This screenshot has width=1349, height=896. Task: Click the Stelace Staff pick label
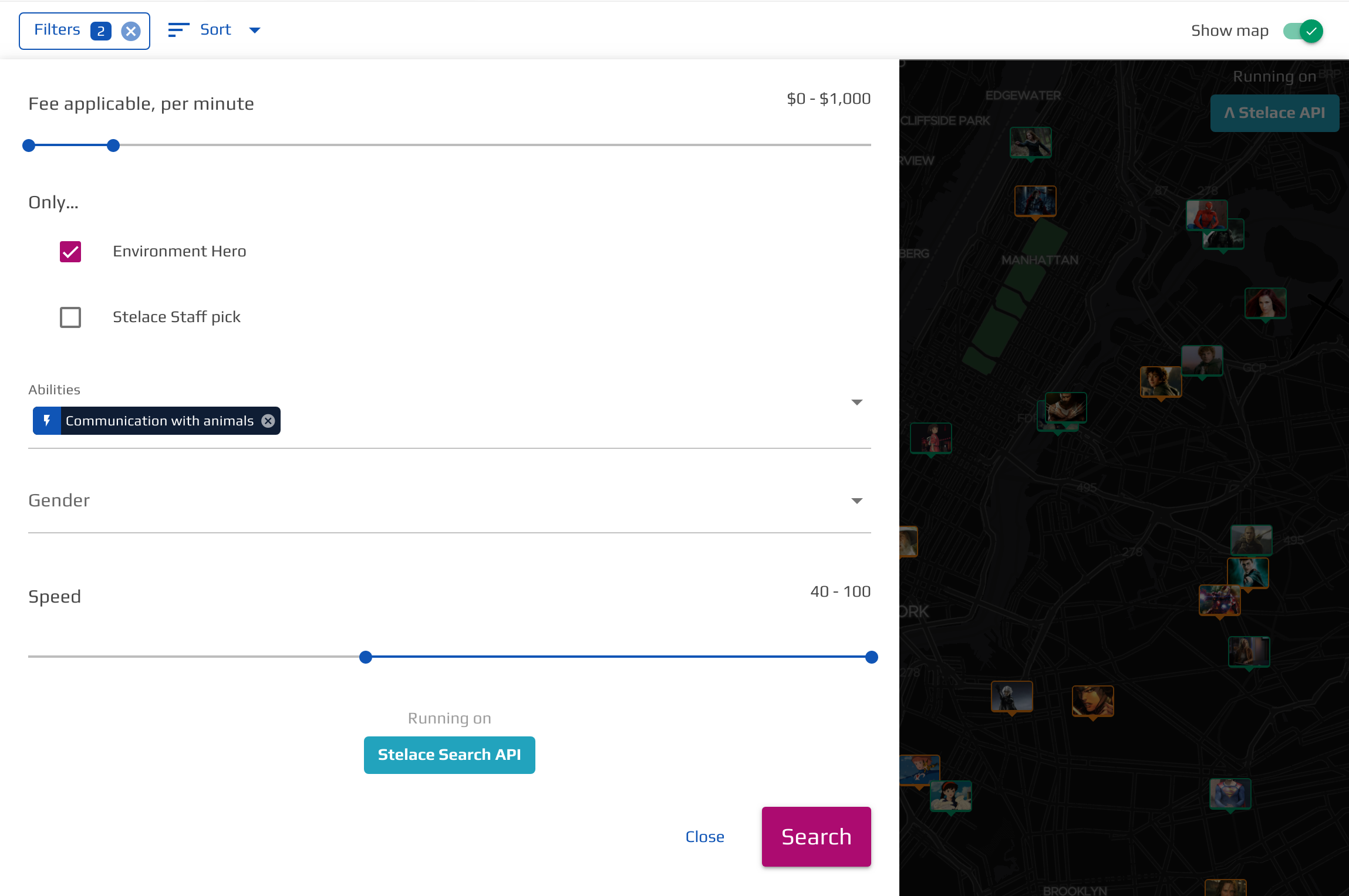coord(177,317)
